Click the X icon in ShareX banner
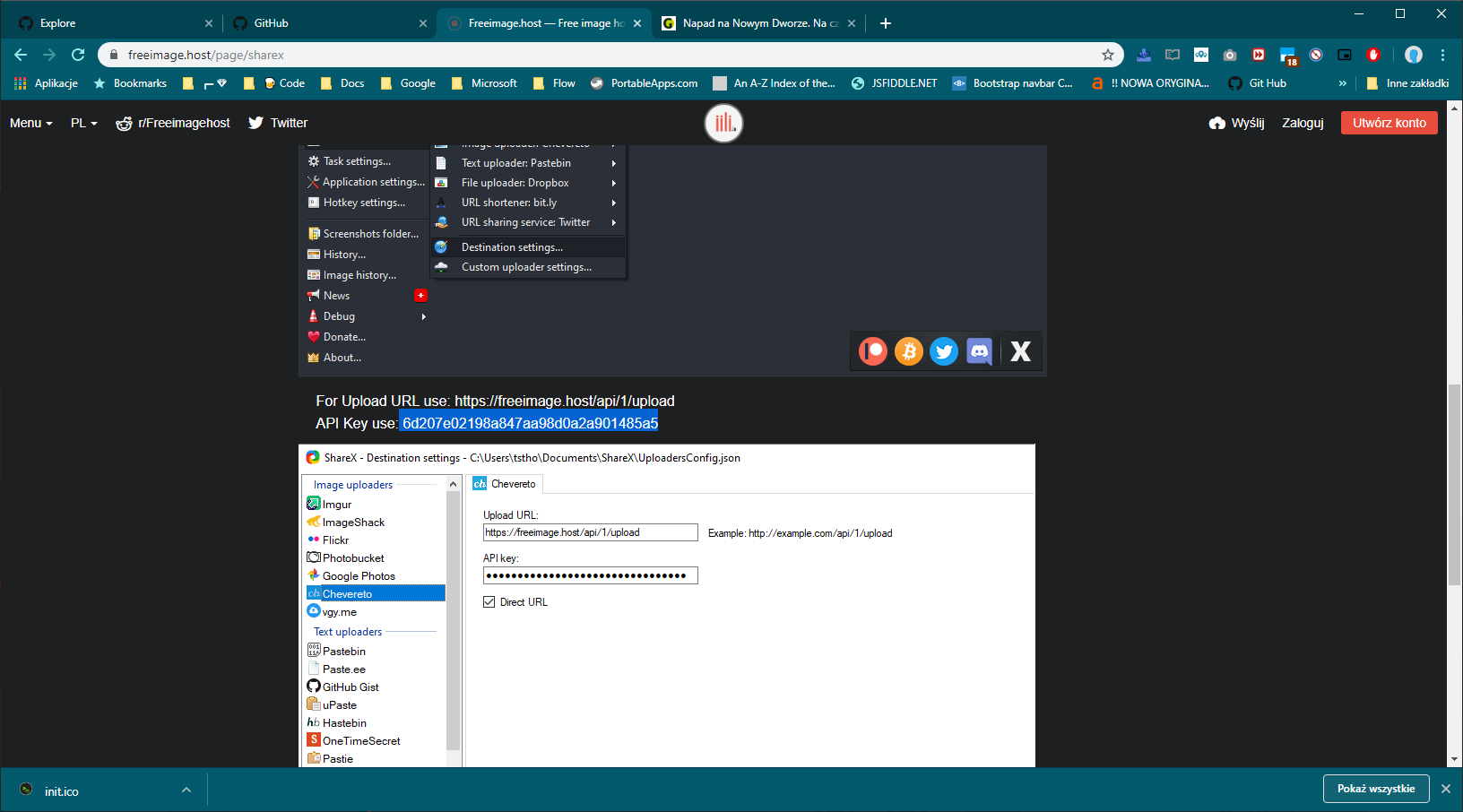The image size is (1463, 812). pyautogui.click(x=1020, y=351)
